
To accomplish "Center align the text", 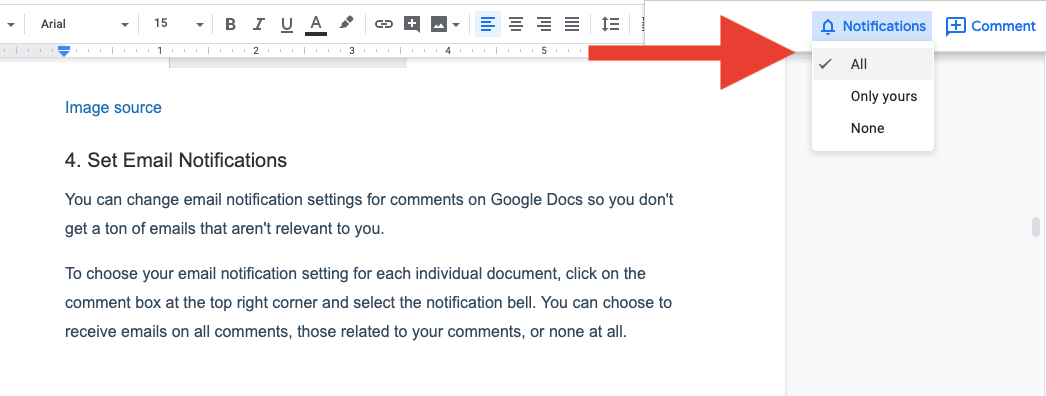I will 516,25.
